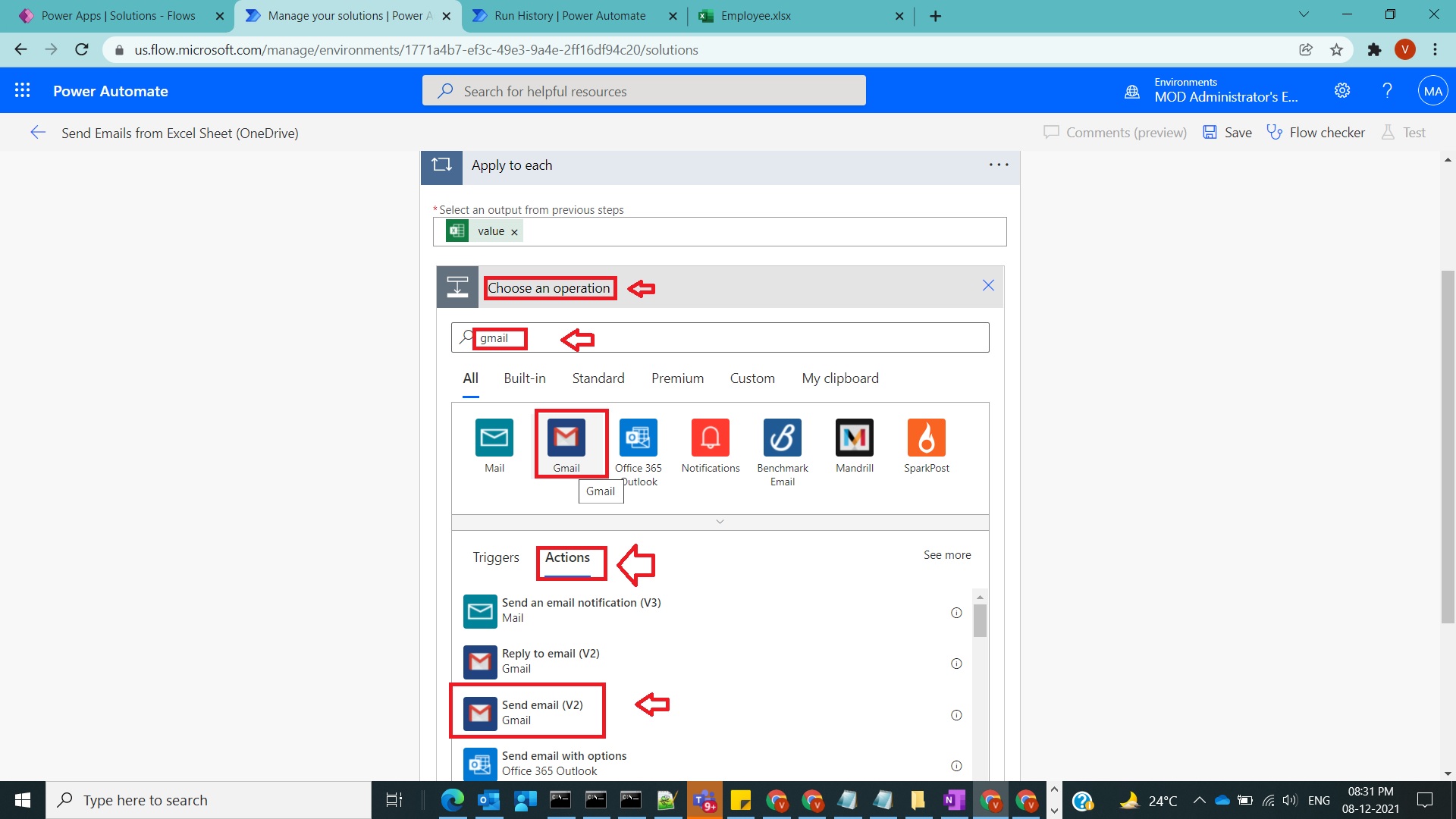Open the help menu

(x=1387, y=90)
